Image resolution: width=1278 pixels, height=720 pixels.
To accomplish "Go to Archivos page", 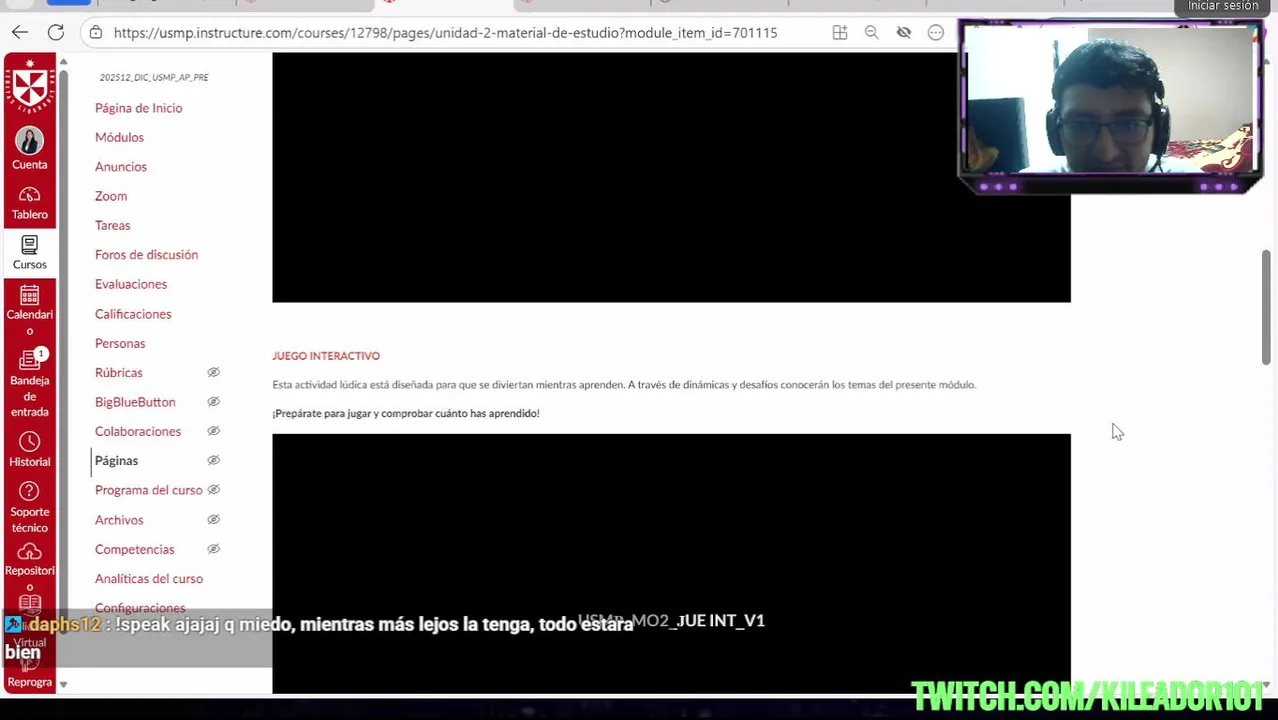I will [119, 520].
